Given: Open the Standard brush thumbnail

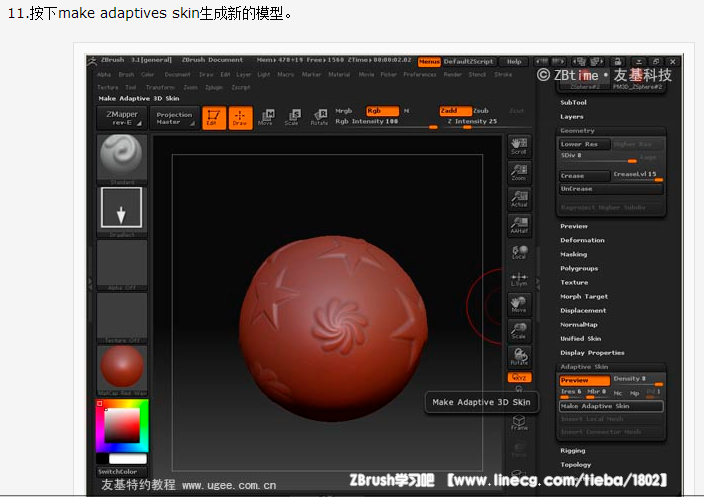Looking at the screenshot, I should 122,158.
